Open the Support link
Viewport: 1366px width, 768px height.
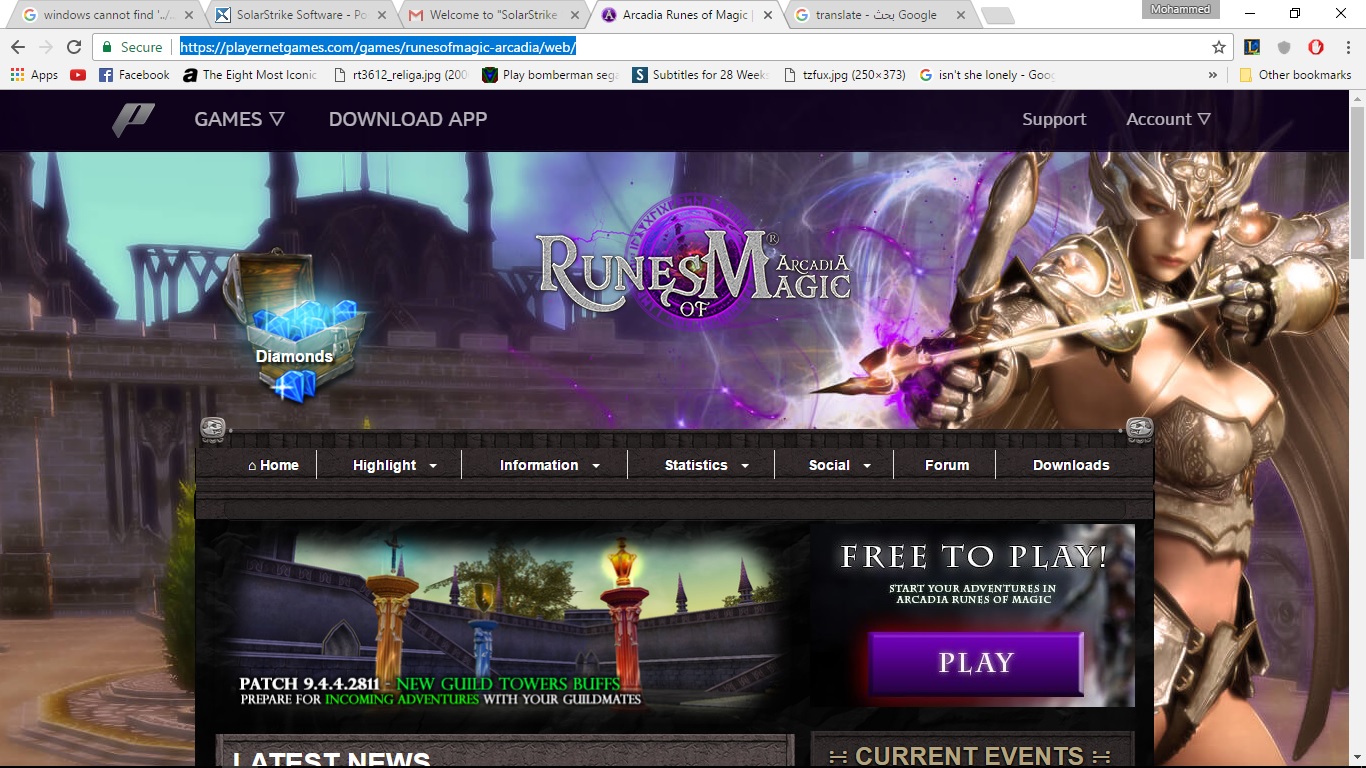click(x=1053, y=119)
